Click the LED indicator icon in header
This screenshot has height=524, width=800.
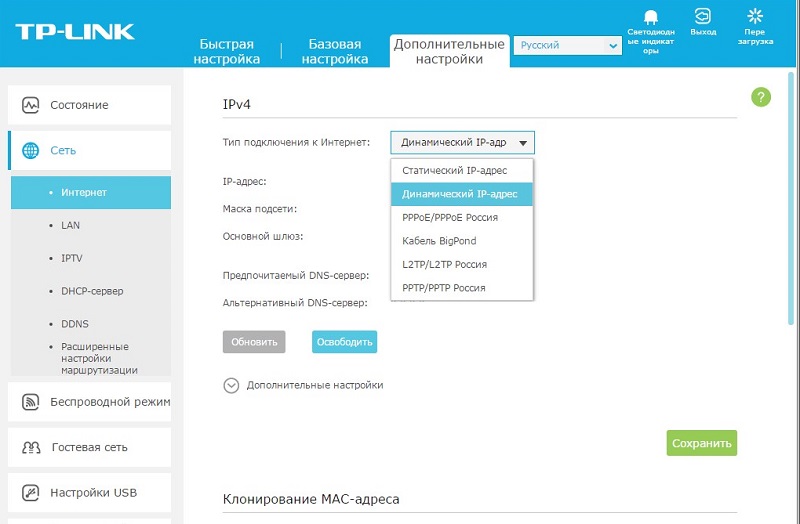(651, 17)
